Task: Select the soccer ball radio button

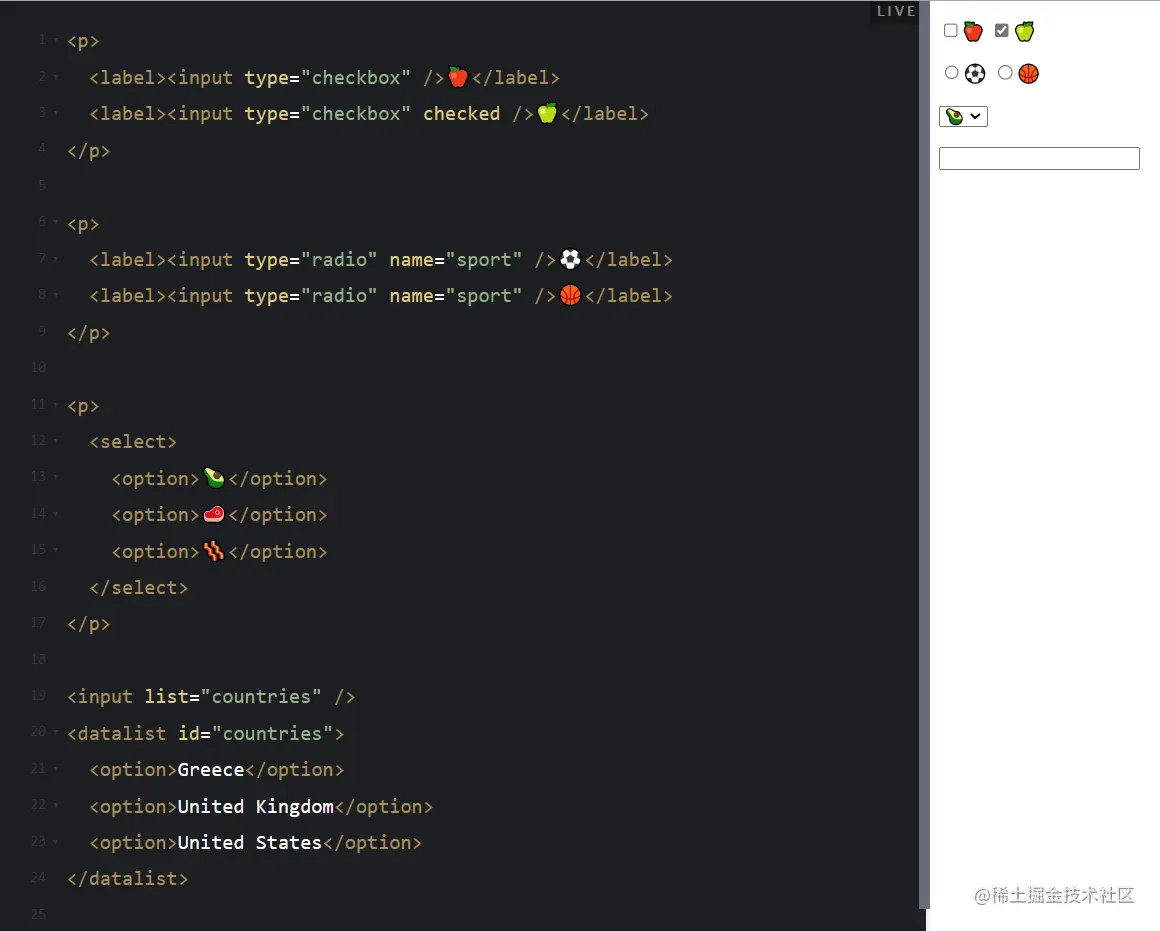Action: point(951,73)
